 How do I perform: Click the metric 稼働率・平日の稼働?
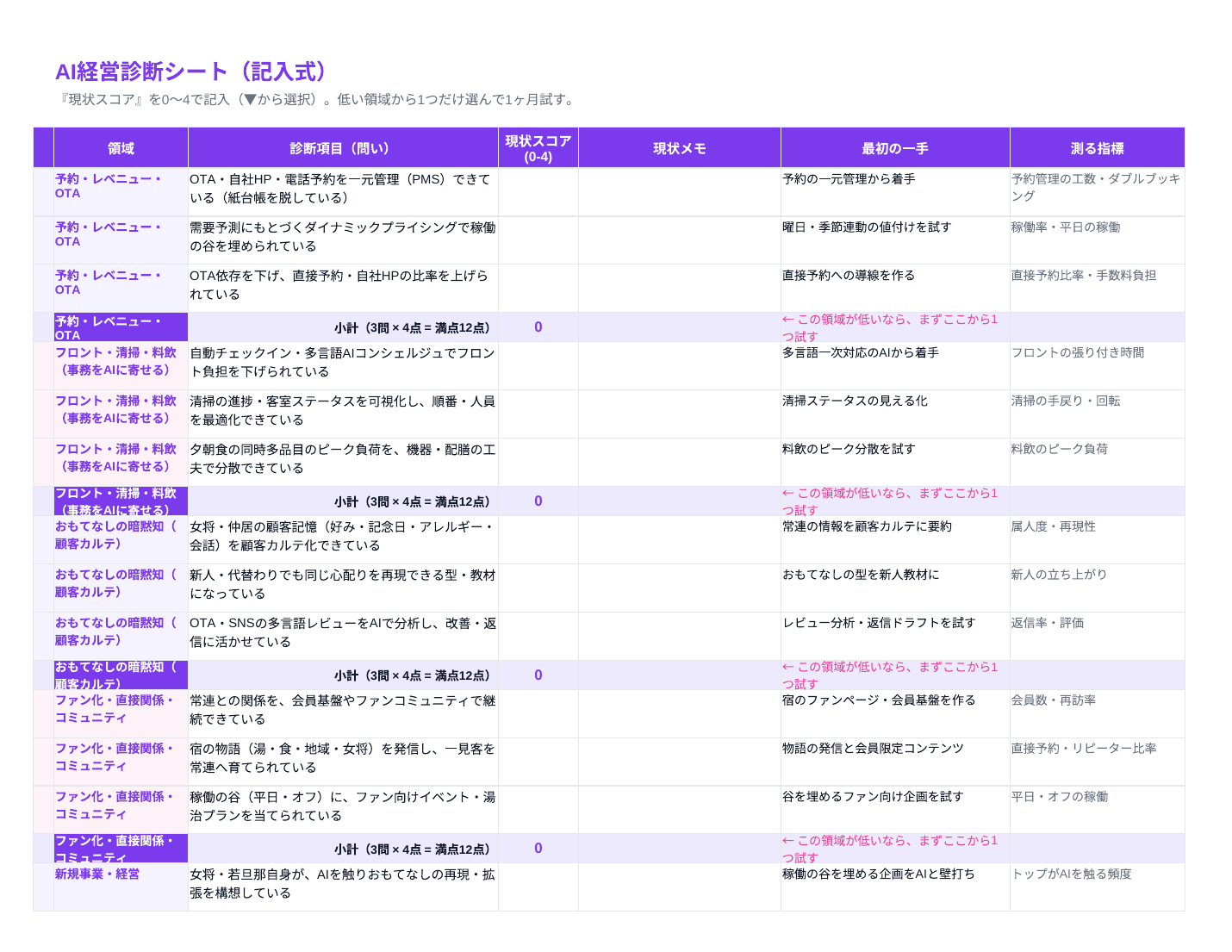tap(1097, 240)
